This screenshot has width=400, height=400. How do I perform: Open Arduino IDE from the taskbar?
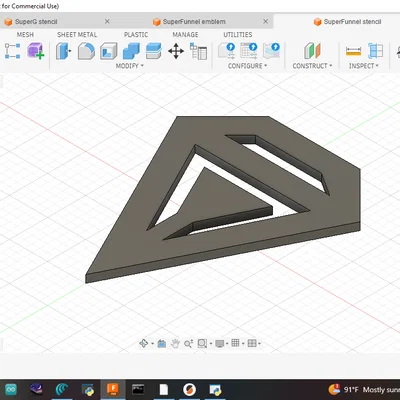click(x=10, y=389)
